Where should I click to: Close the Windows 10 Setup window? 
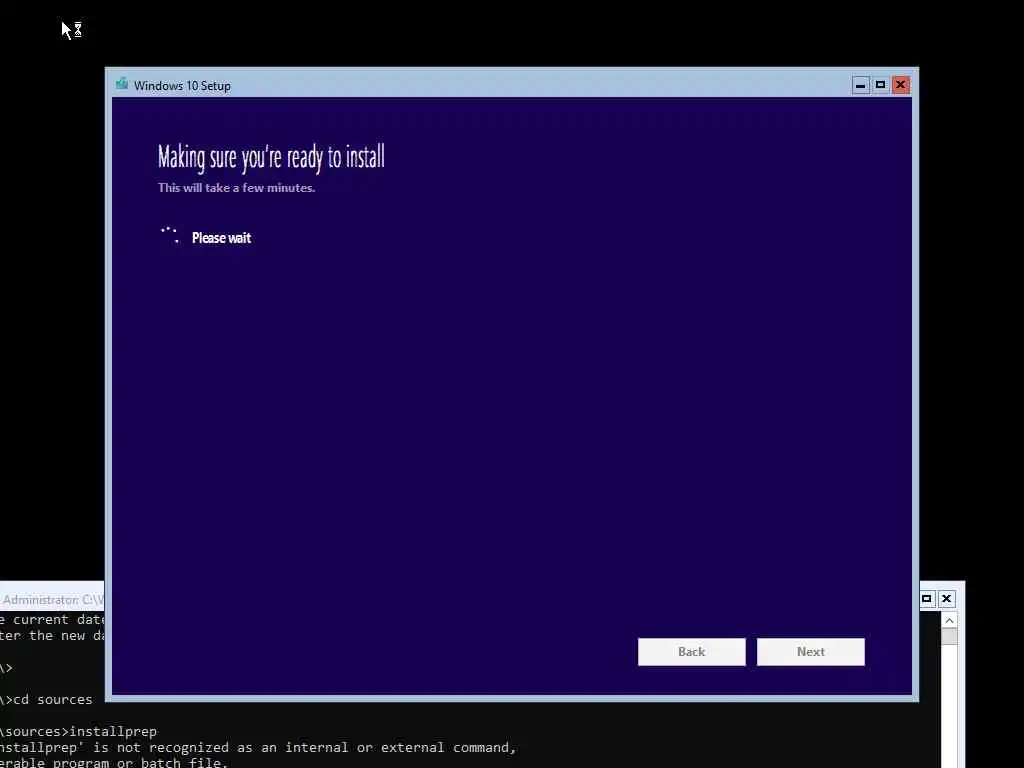pyautogui.click(x=901, y=85)
